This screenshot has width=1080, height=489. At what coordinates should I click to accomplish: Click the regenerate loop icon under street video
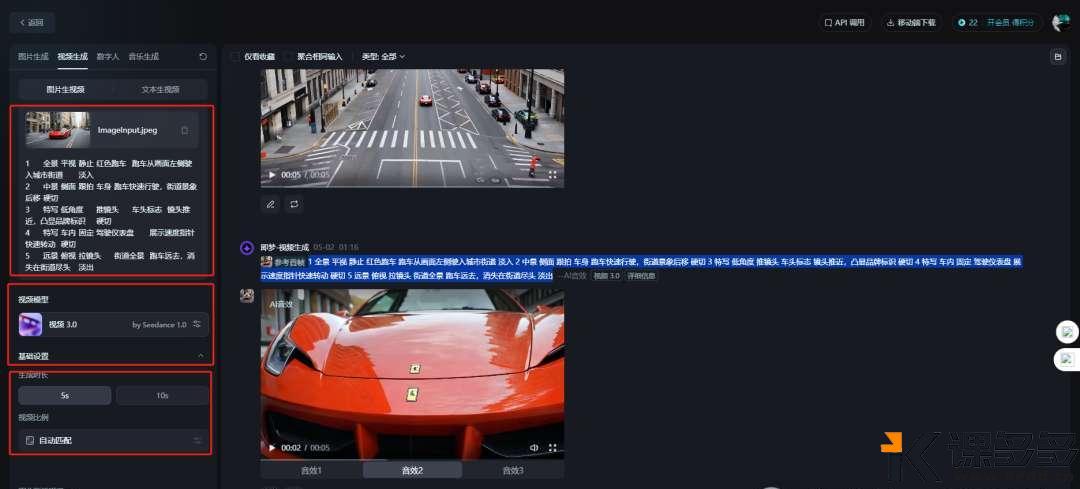tap(293, 204)
